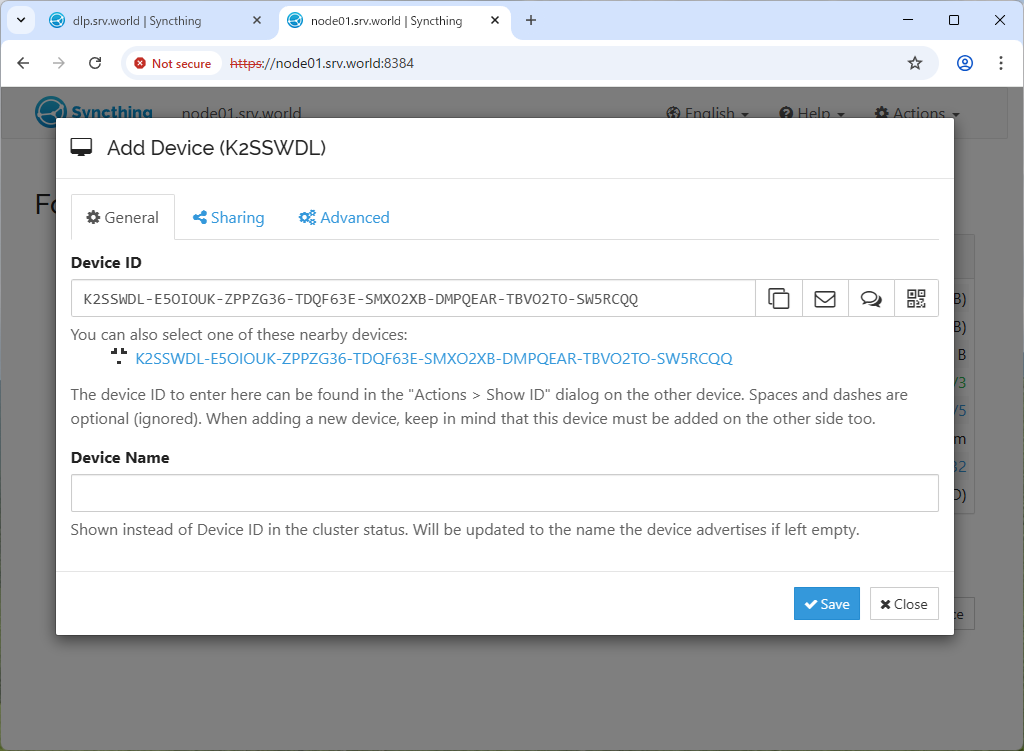
Task: Click the Not secure site info badge
Action: click(x=173, y=63)
